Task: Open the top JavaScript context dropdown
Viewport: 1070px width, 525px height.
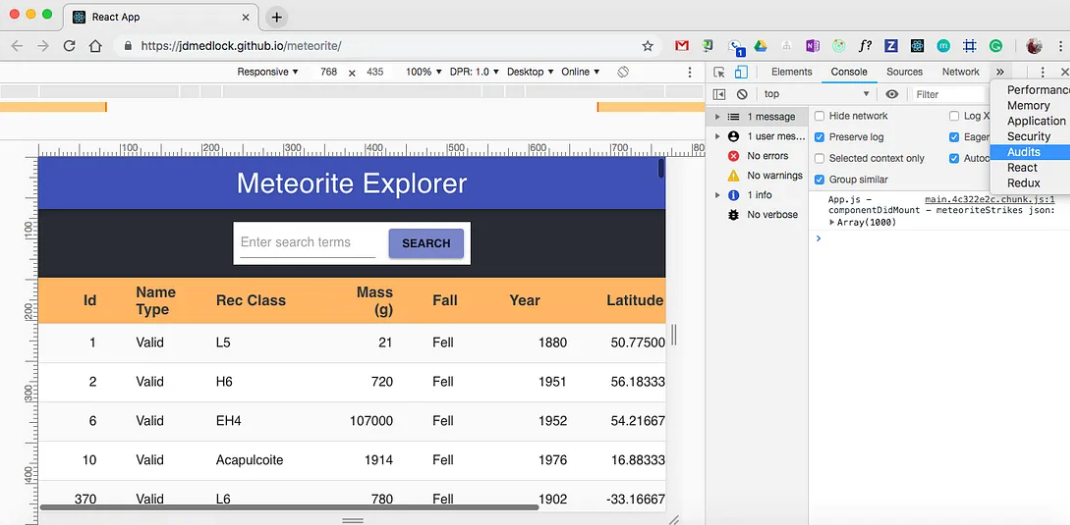Action: coord(817,94)
